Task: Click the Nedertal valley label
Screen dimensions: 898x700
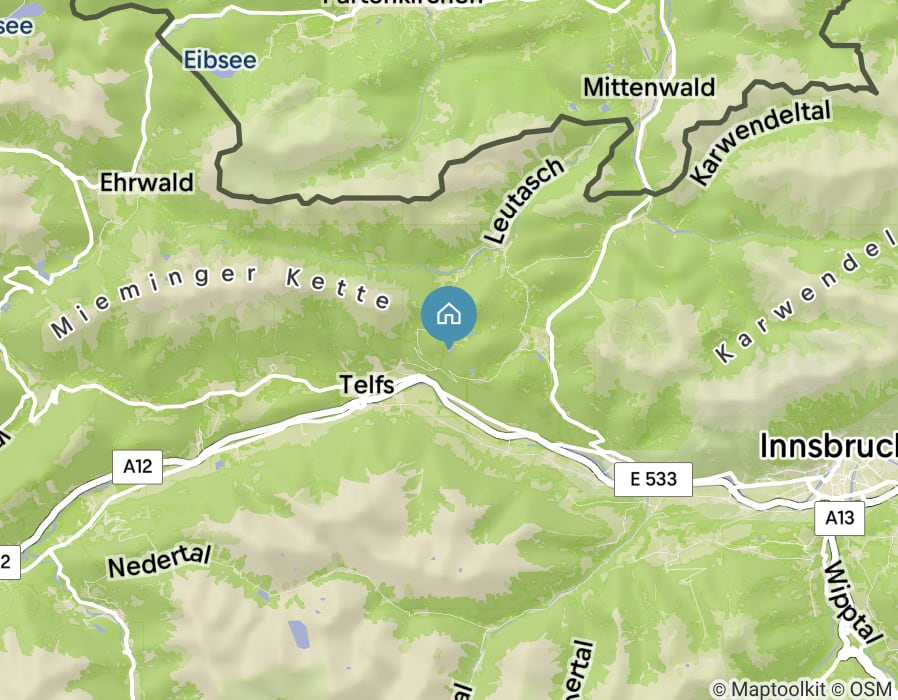Action: pyautogui.click(x=160, y=561)
